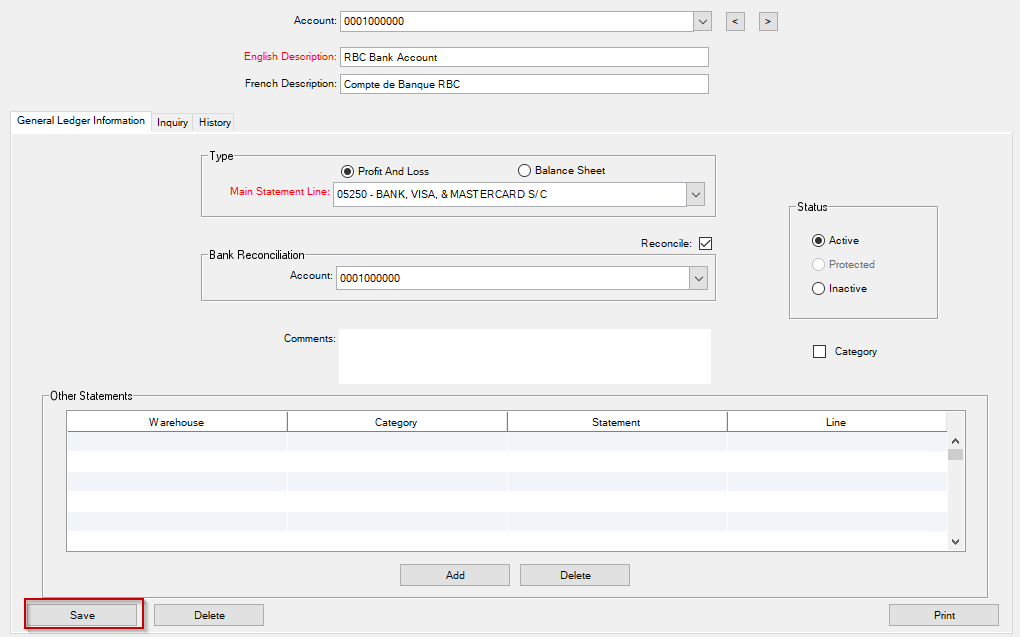
Task: Choose the Active status option
Action: tap(819, 241)
